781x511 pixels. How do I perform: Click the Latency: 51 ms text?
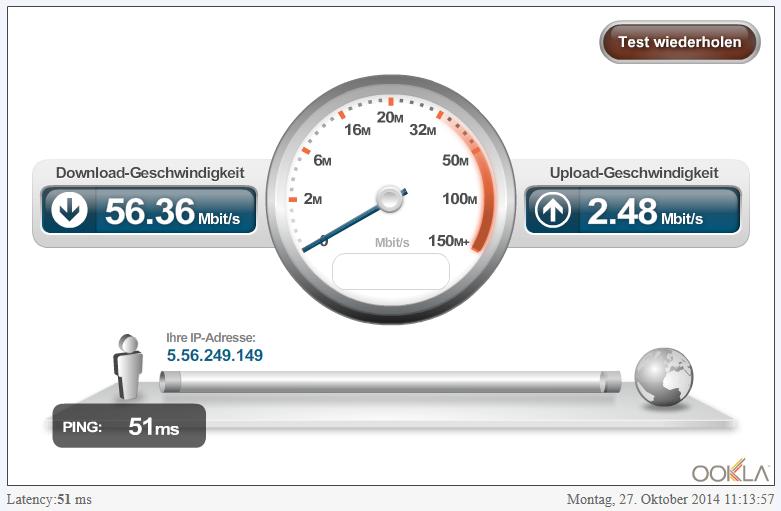pyautogui.click(x=49, y=499)
